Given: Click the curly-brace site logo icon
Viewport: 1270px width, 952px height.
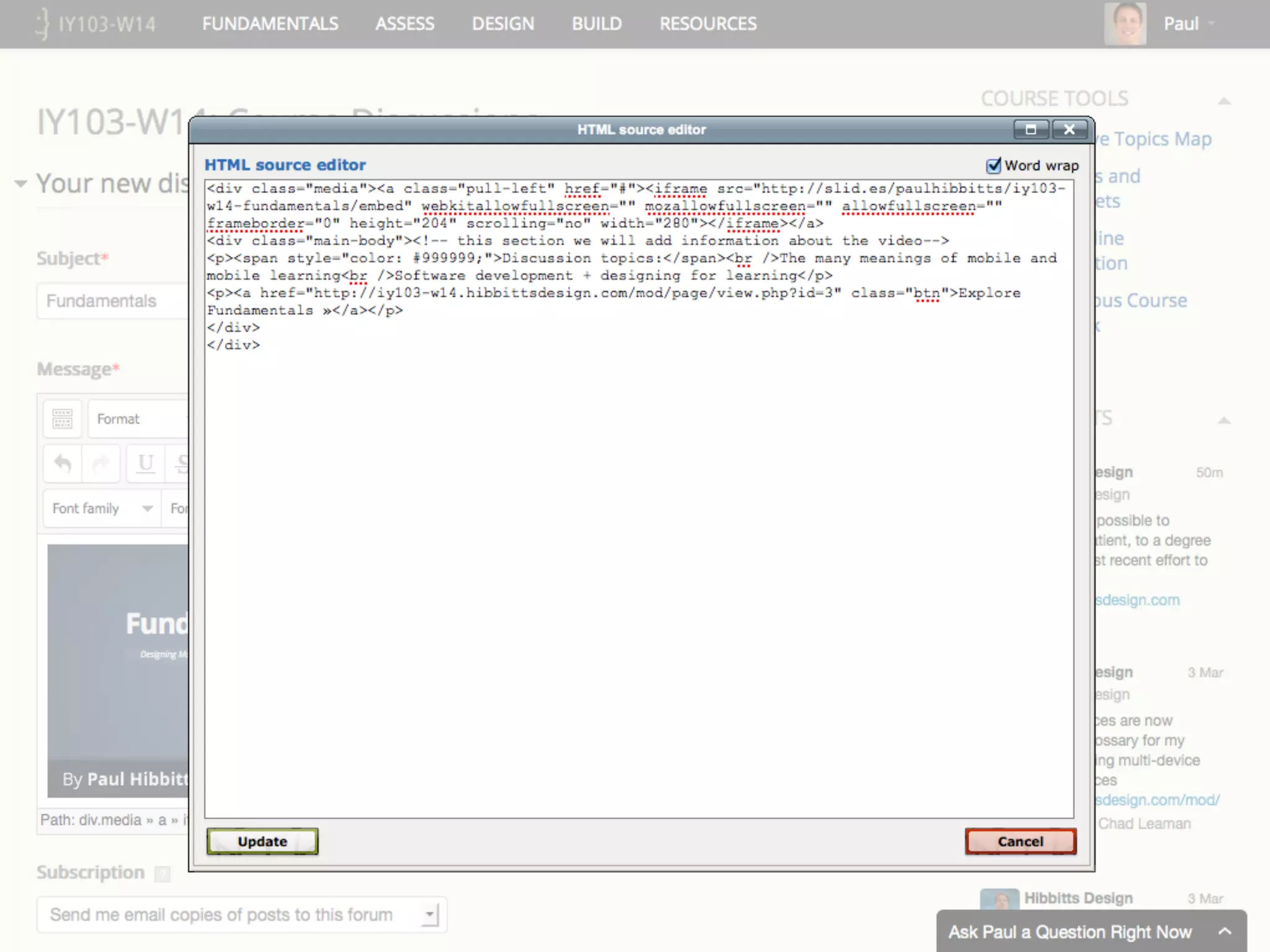Looking at the screenshot, I should (x=42, y=24).
